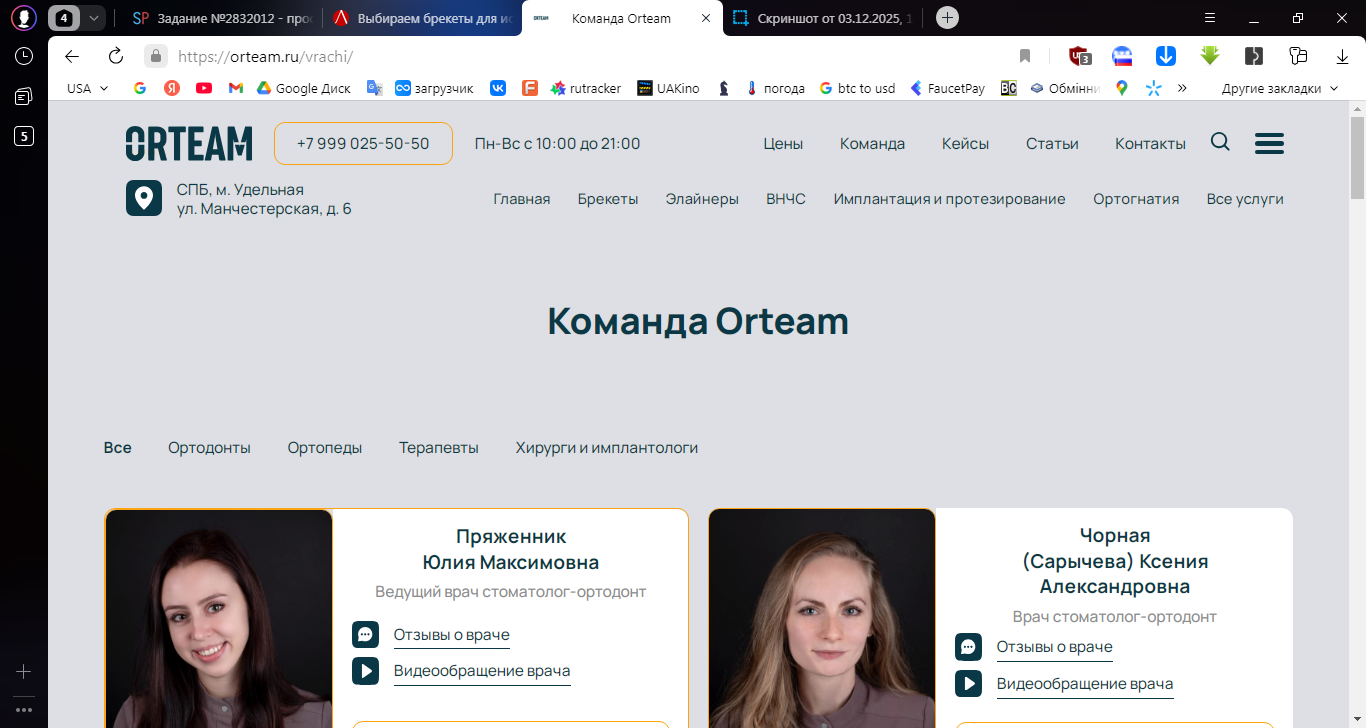Click the photo of Чорная Ксения
The width and height of the screenshot is (1366, 728).
(x=822, y=618)
